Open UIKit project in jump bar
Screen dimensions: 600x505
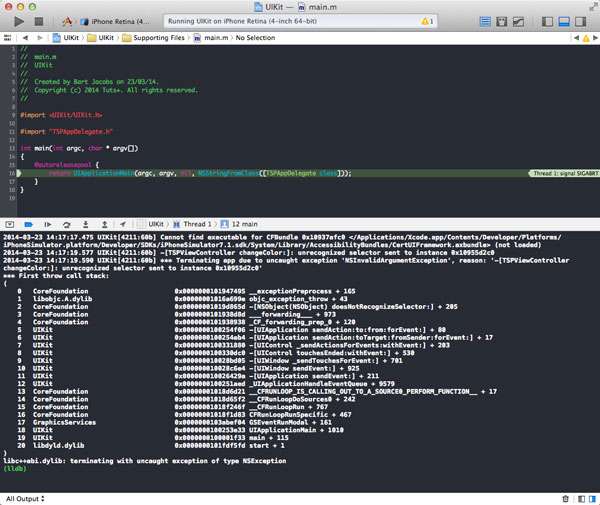pos(66,37)
